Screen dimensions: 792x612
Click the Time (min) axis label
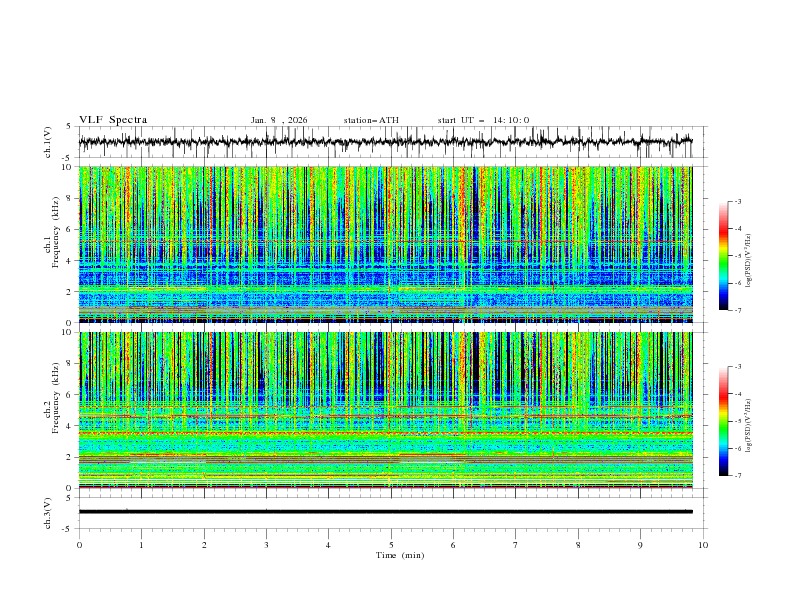point(400,555)
